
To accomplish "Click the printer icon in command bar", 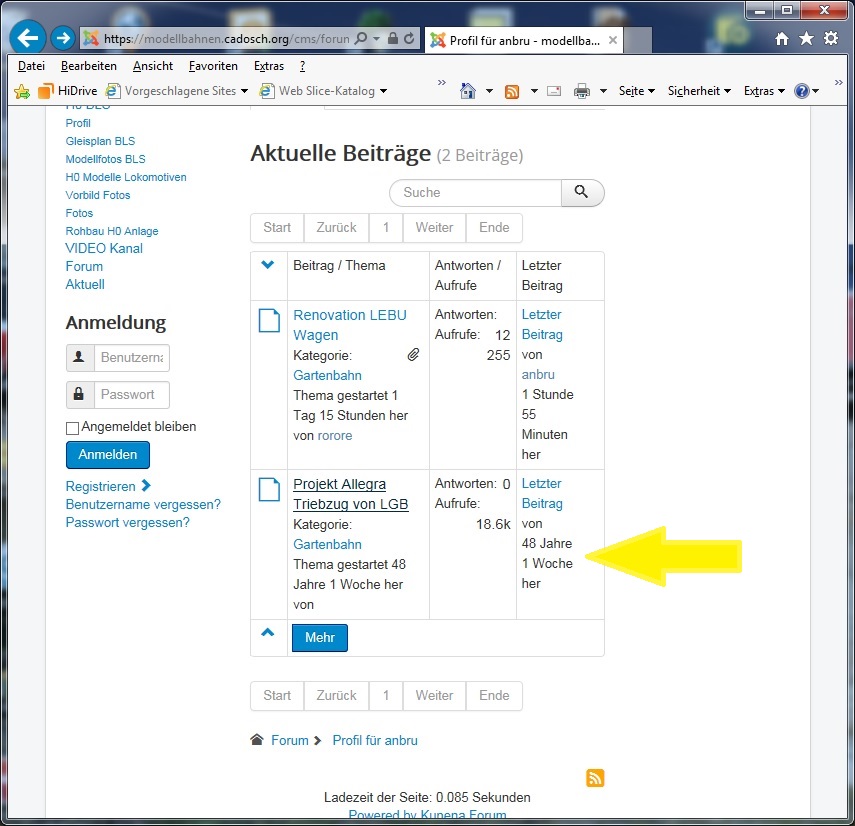I will click(582, 91).
